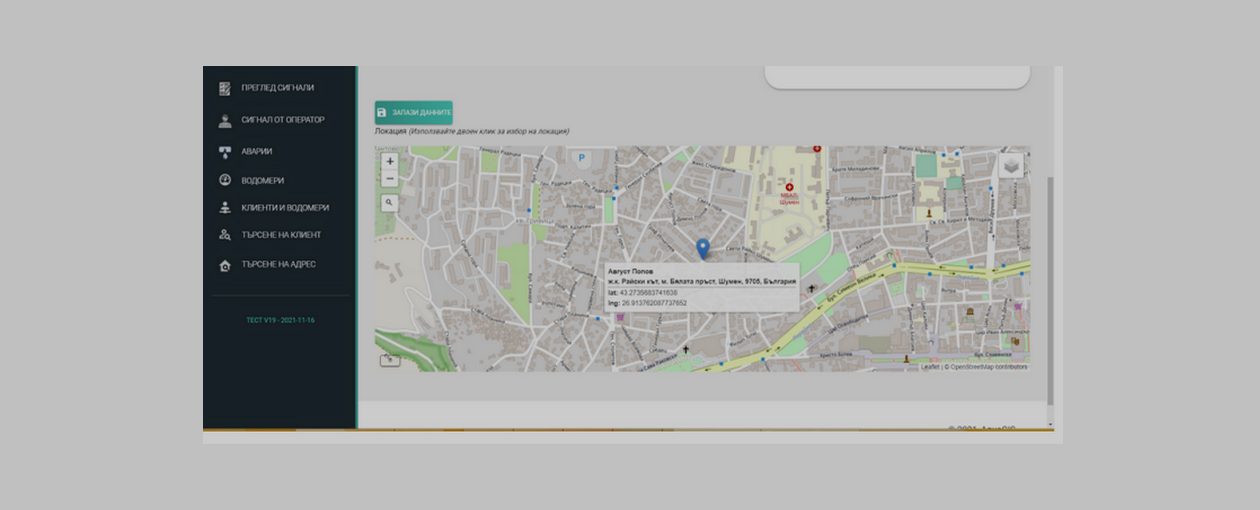The height and width of the screenshot is (510, 1260).
Task: Click the Водомери gauge icon
Action: [x=225, y=180]
